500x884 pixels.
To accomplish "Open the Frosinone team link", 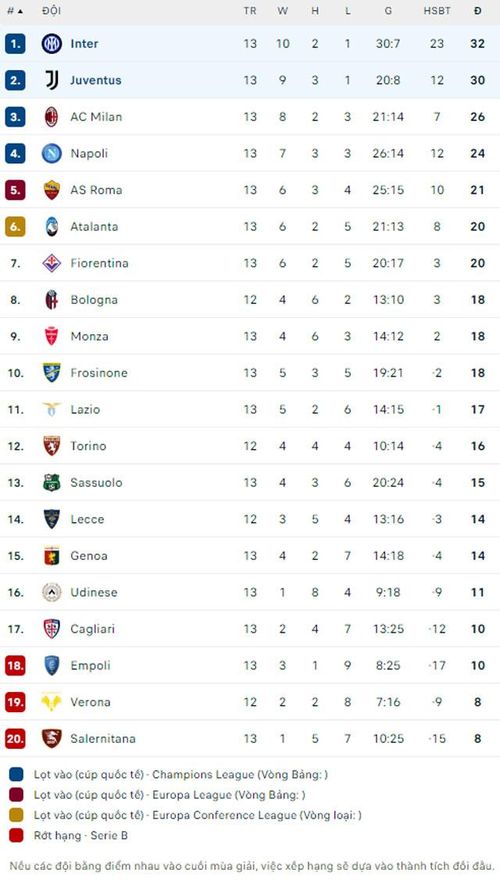I will tap(99, 373).
